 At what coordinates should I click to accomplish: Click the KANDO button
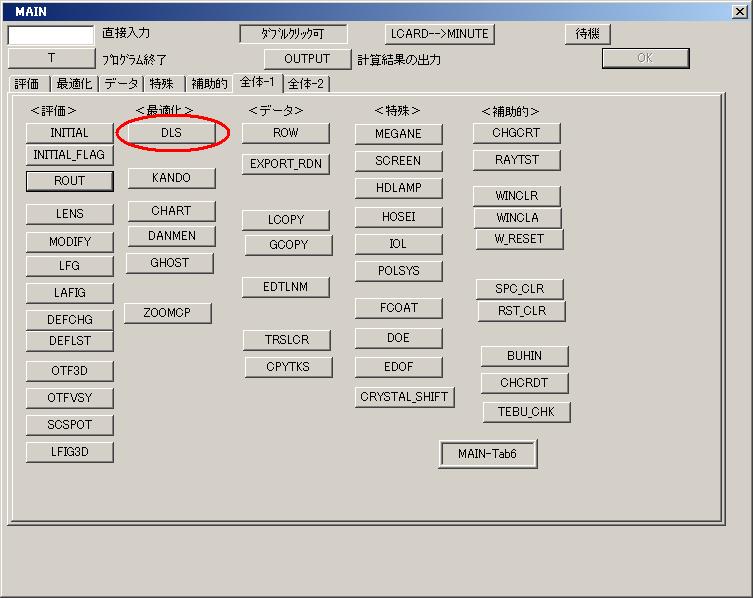tap(171, 178)
